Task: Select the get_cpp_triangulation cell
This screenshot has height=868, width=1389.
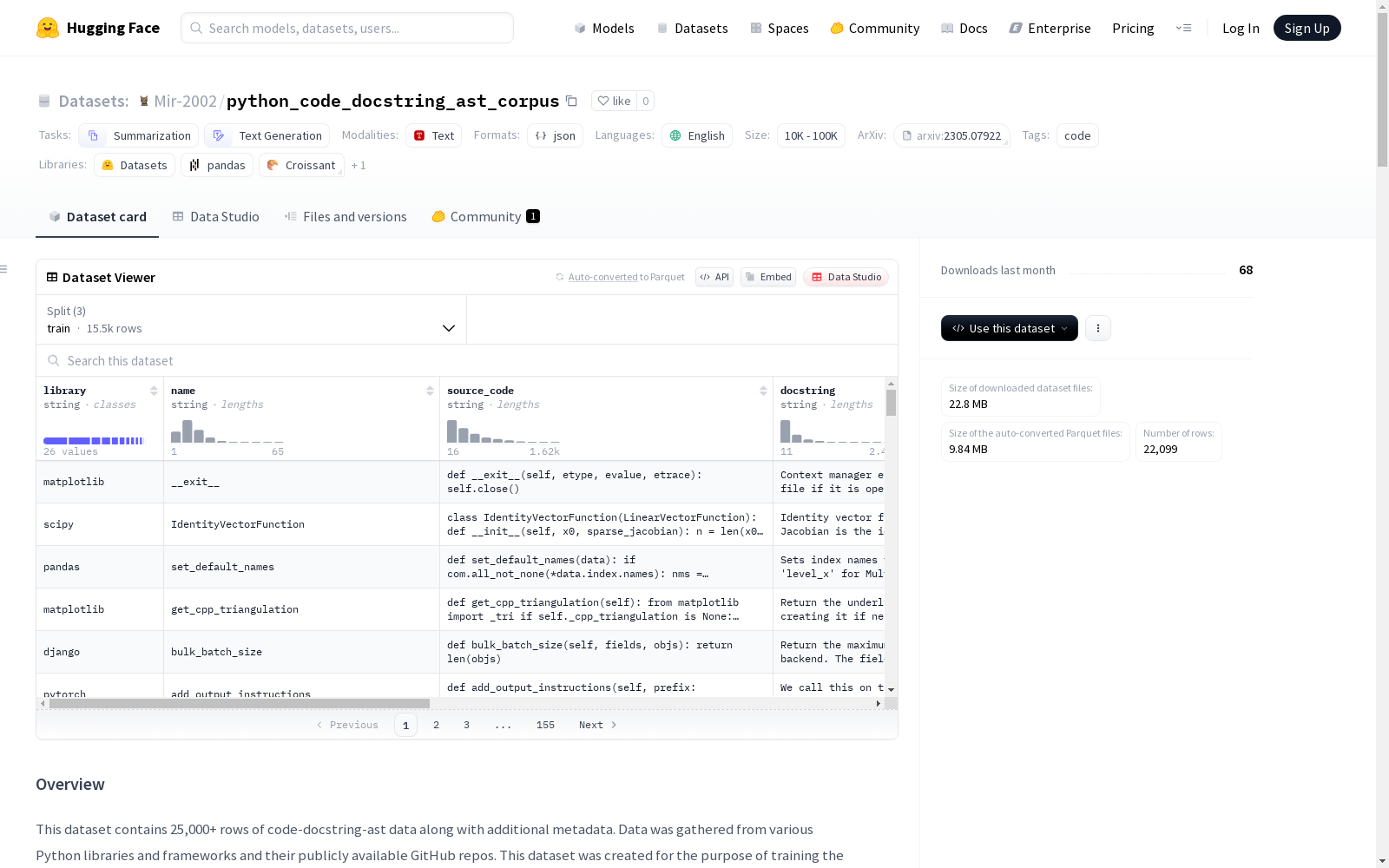Action: [x=301, y=609]
